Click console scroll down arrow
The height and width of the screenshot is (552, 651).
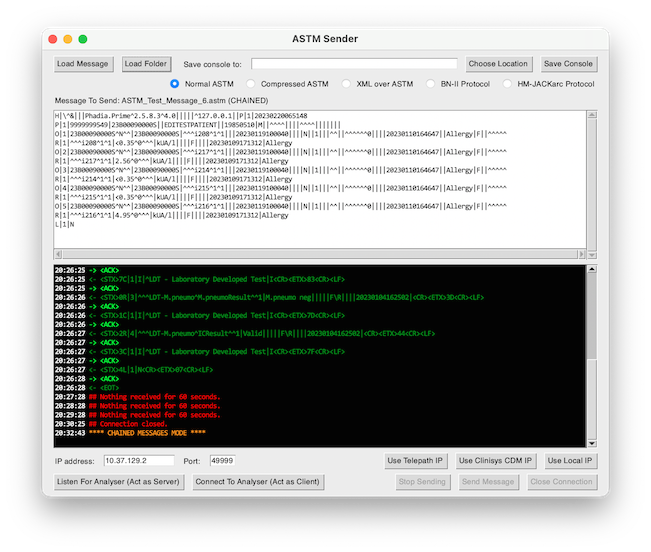tap(592, 444)
